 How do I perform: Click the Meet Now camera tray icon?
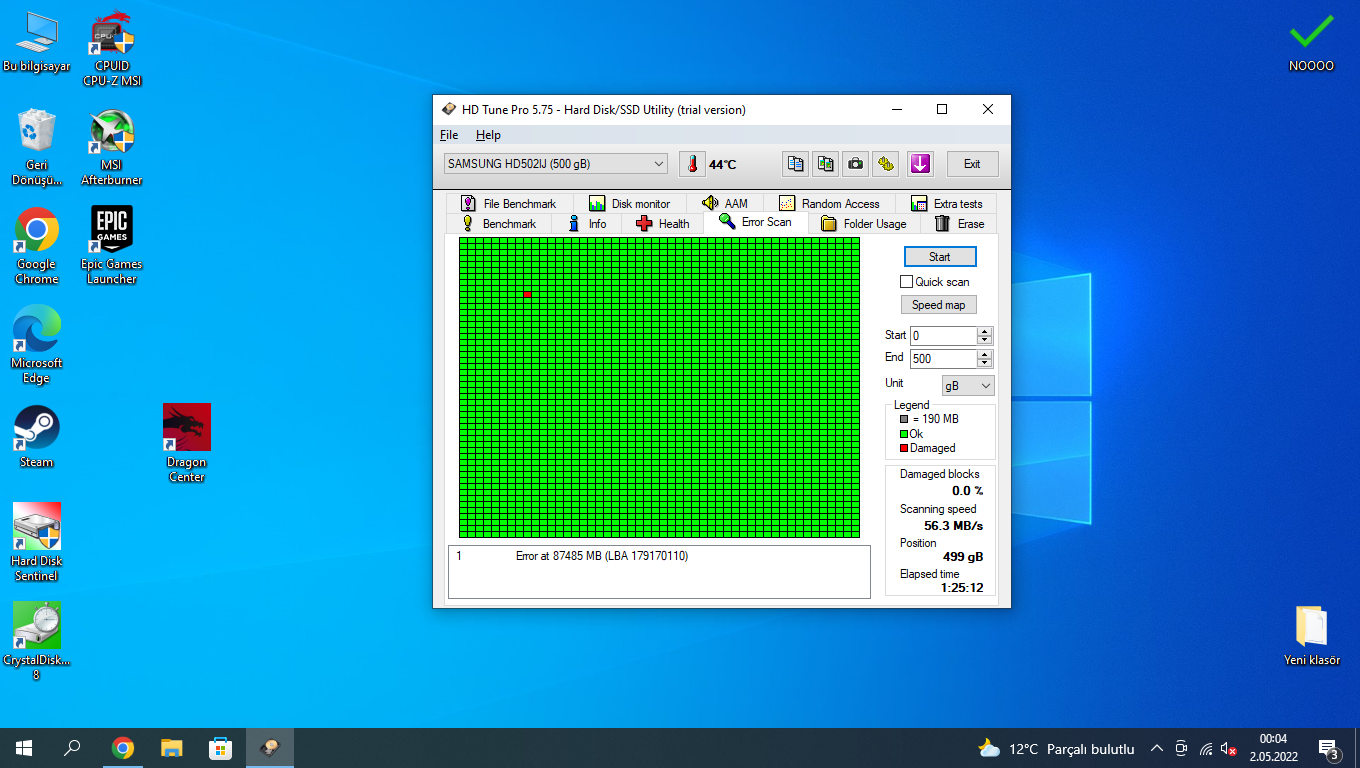pos(1181,748)
